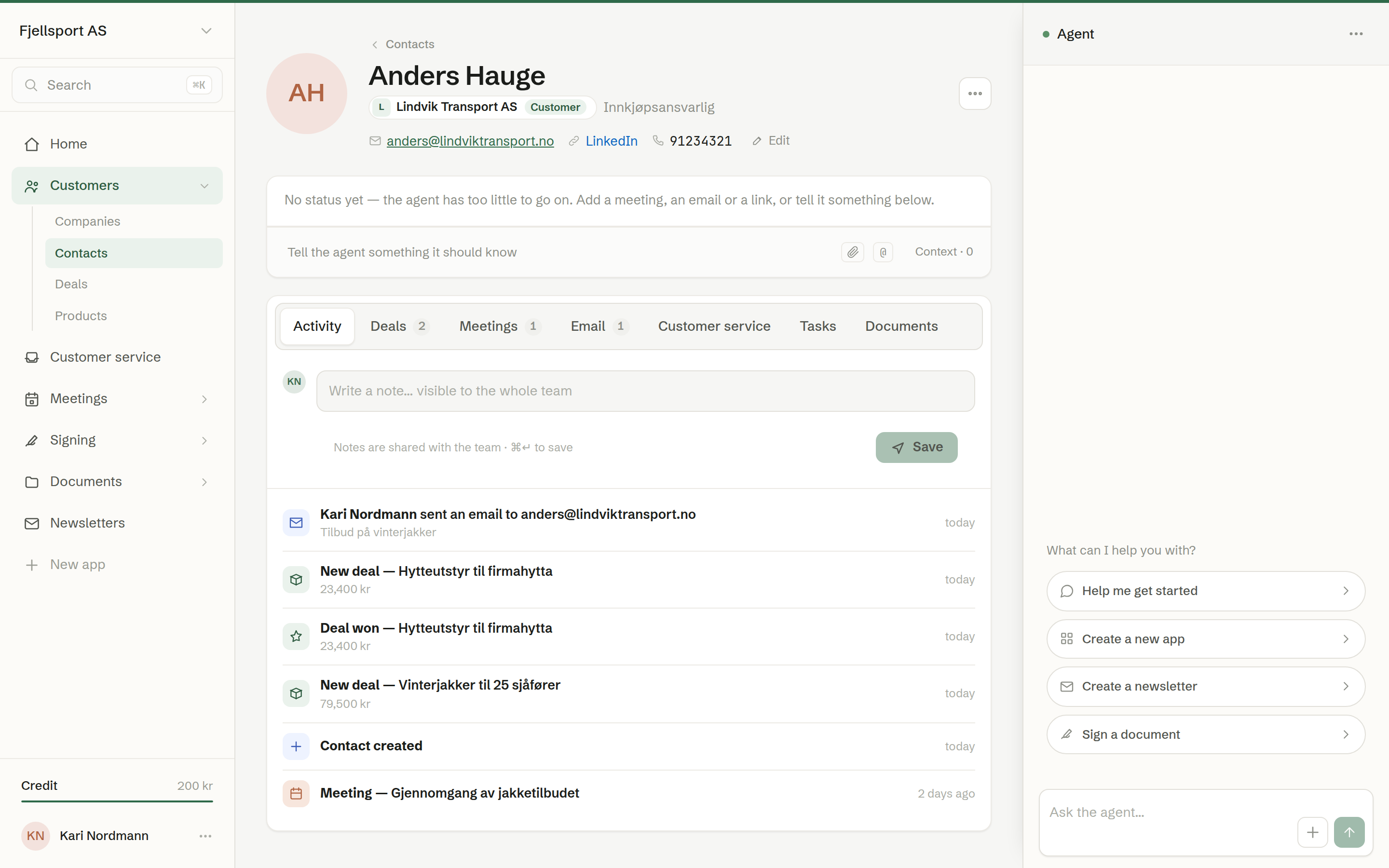1389x868 pixels.
Task: Expand the Signing sidebar section
Action: 204,440
